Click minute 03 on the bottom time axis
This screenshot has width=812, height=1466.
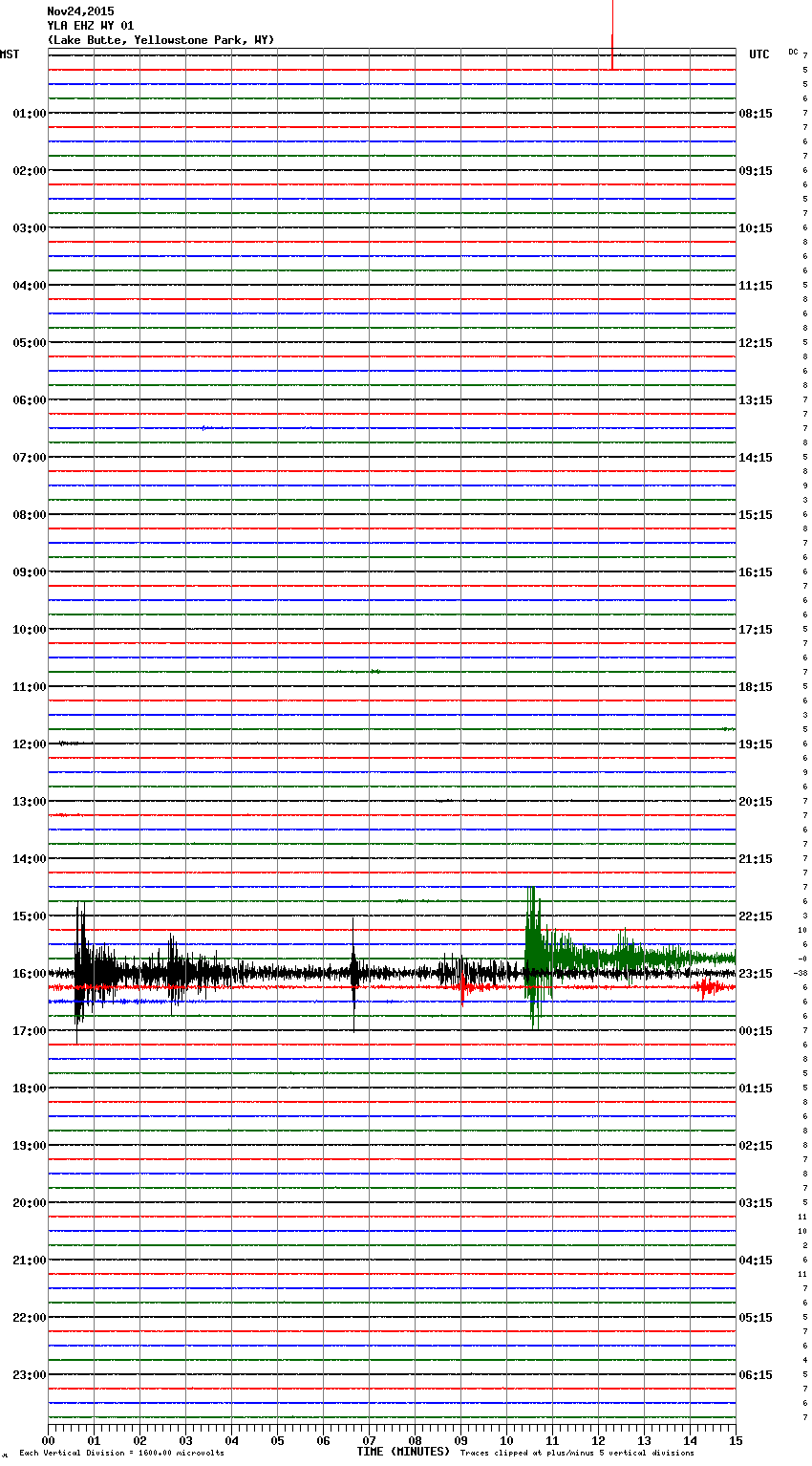[185, 1440]
